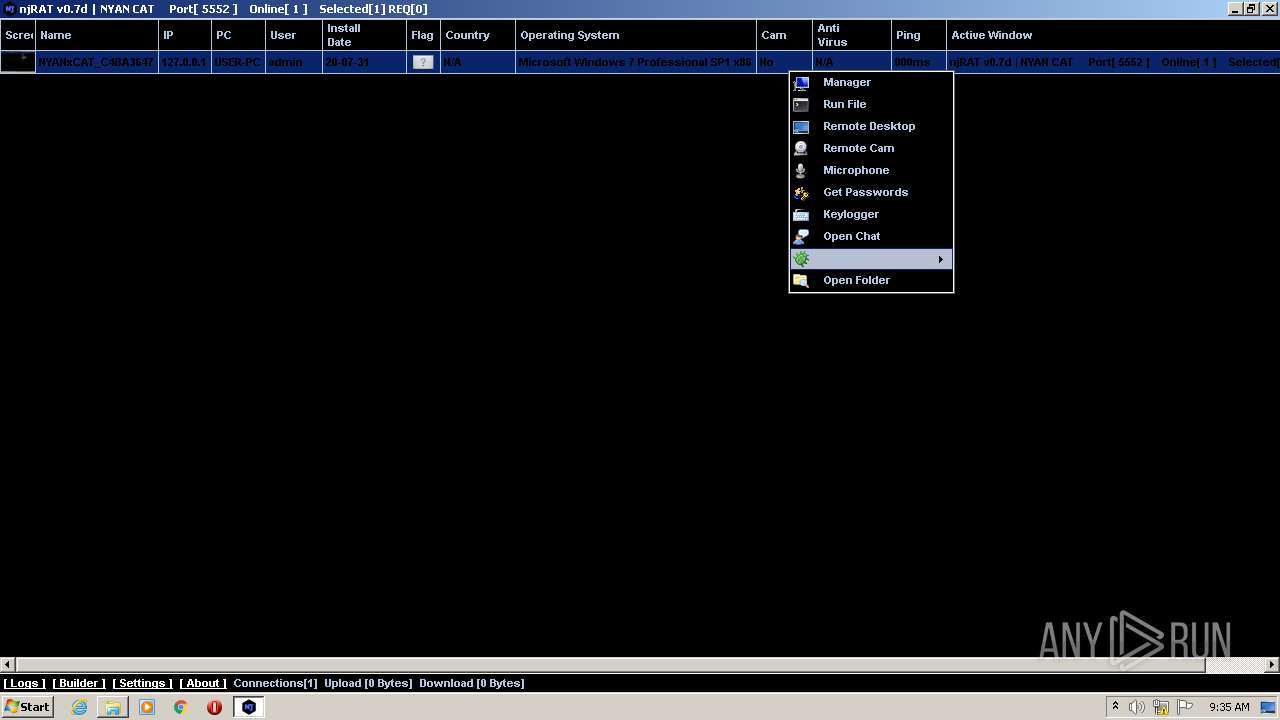Select Manager from the context menu

tap(846, 83)
